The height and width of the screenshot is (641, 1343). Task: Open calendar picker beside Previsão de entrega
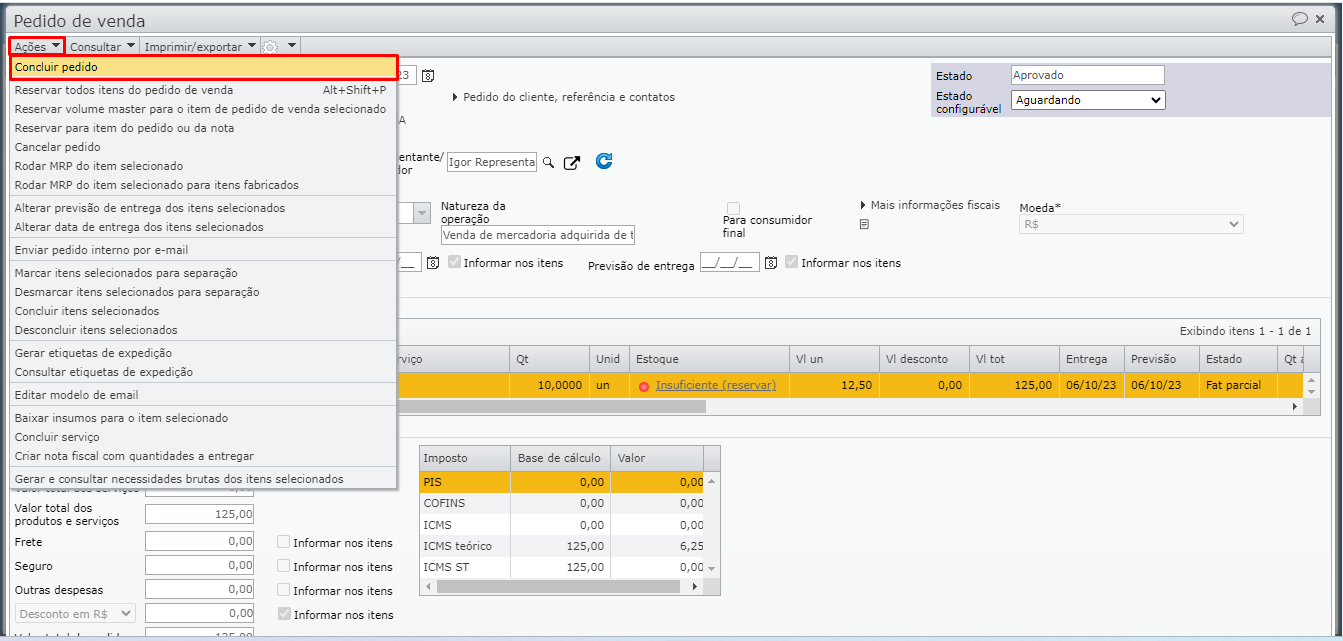pyautogui.click(x=771, y=263)
